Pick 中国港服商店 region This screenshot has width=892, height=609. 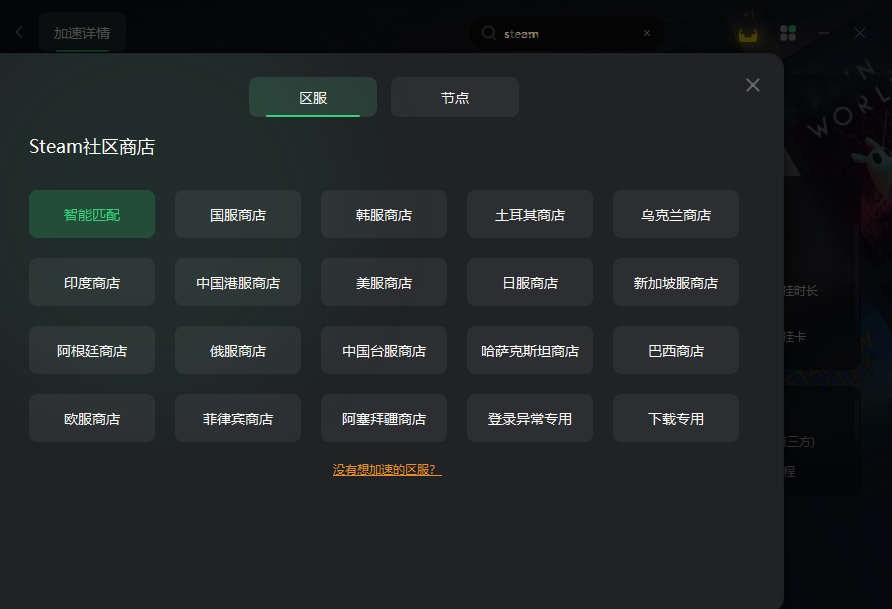tap(238, 282)
